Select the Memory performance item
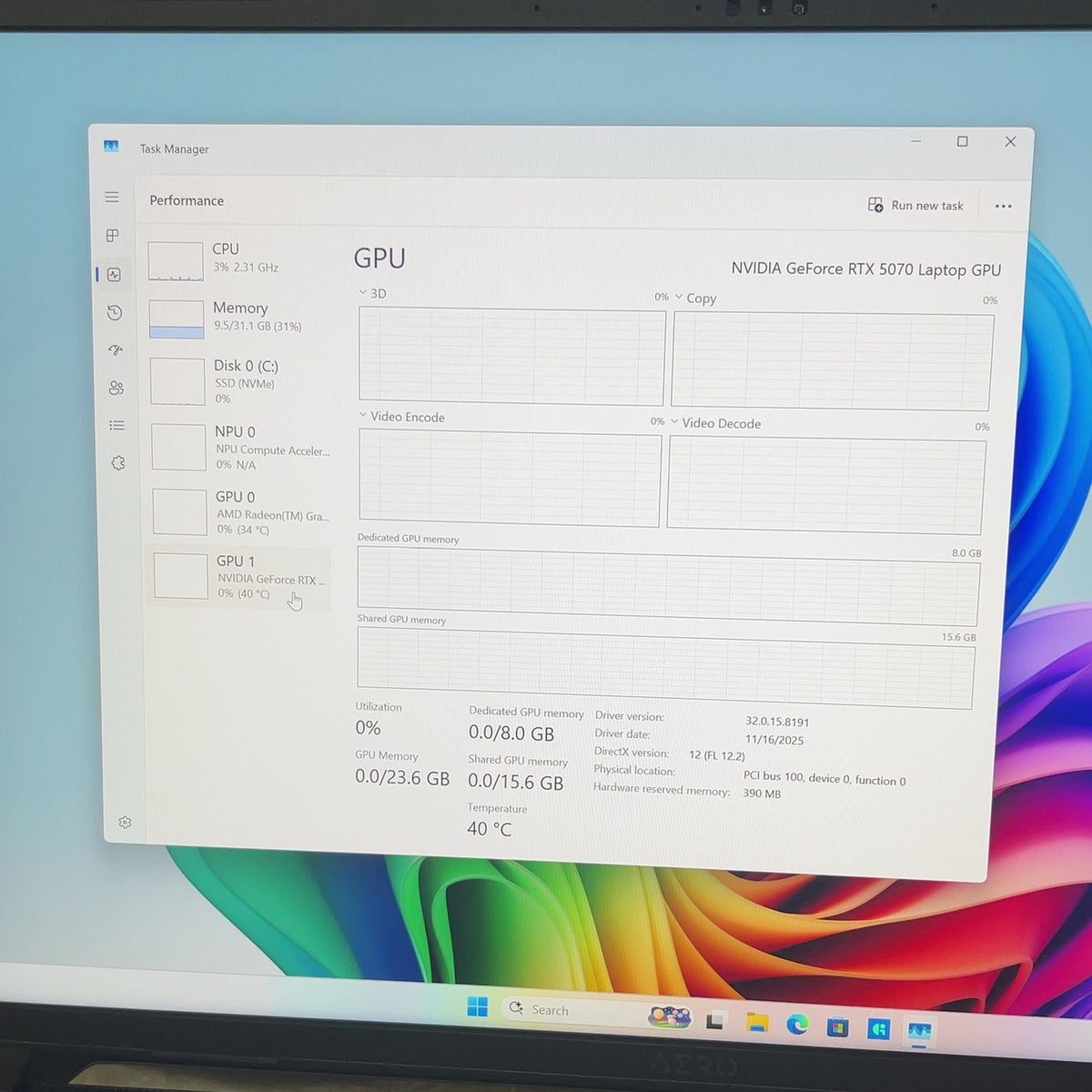The width and height of the screenshot is (1092, 1092). [238, 318]
